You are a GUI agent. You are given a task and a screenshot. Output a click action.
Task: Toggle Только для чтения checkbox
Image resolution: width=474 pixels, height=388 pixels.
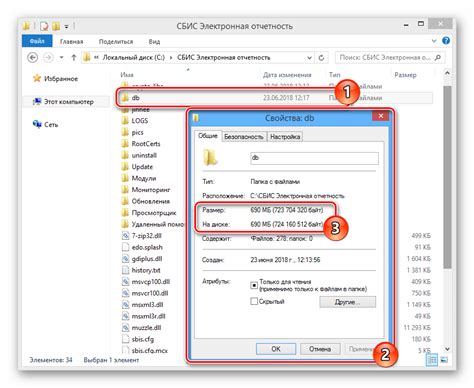tap(254, 285)
